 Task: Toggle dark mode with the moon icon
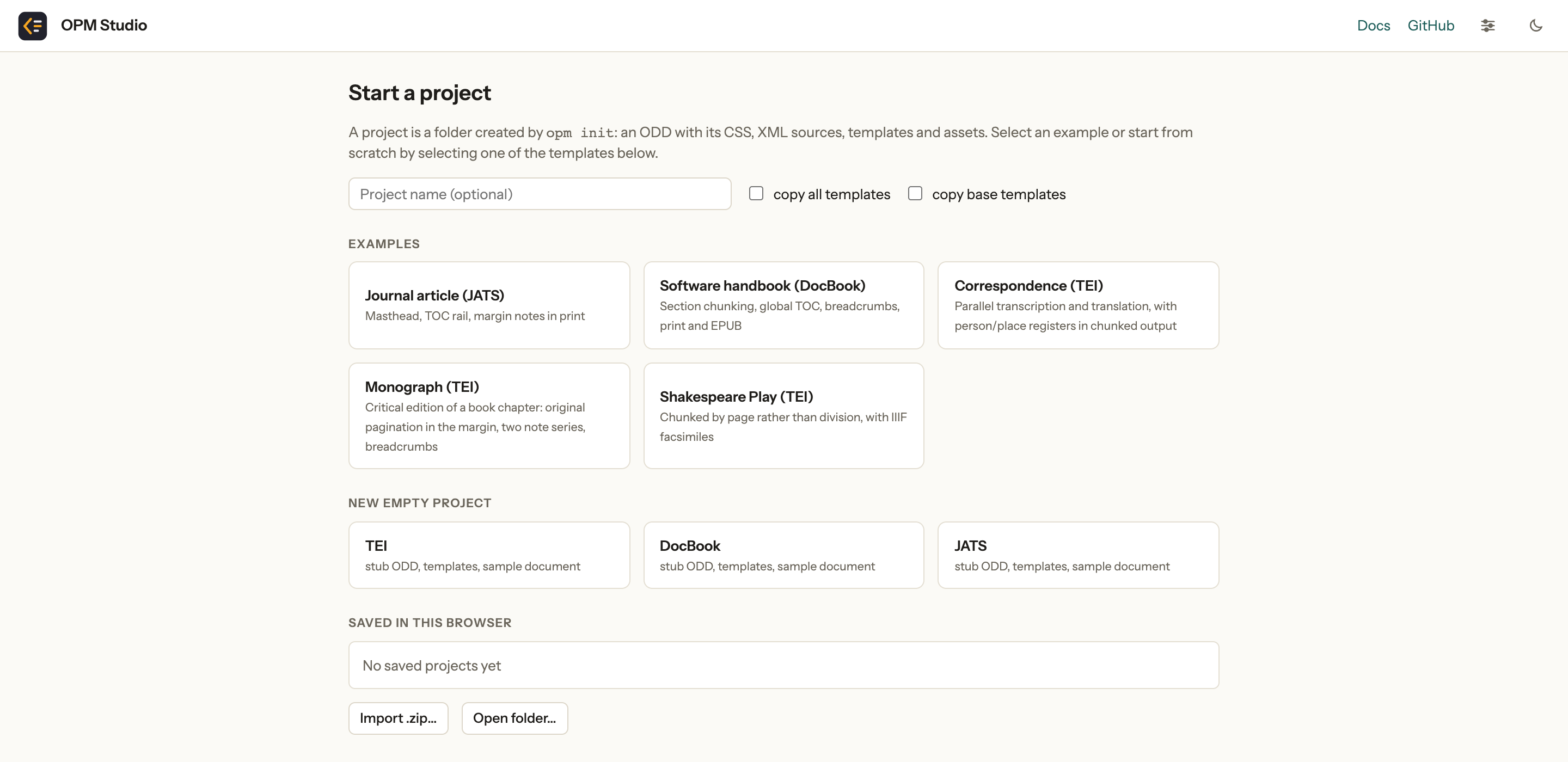pyautogui.click(x=1536, y=26)
